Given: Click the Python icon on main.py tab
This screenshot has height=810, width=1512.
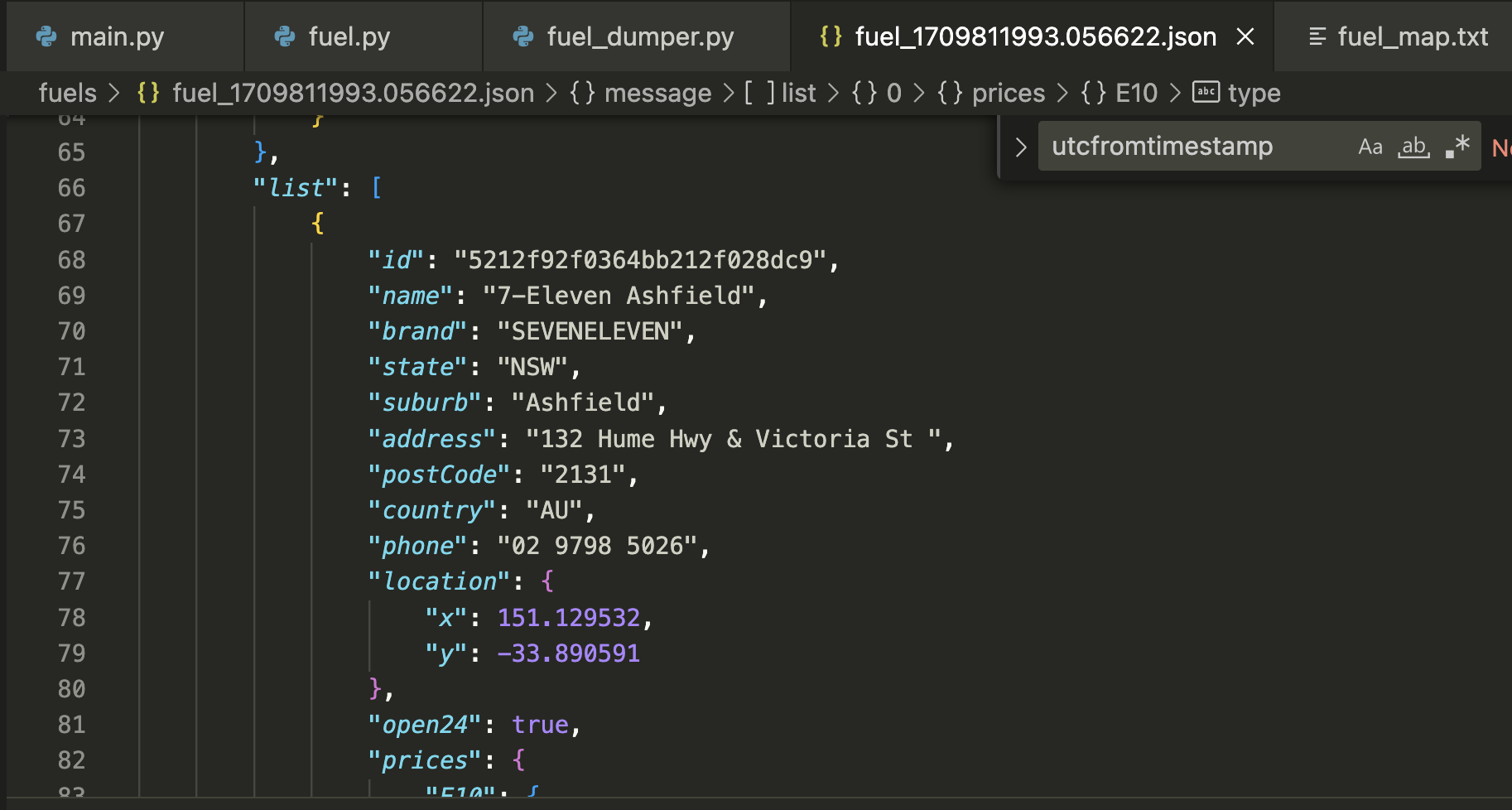Looking at the screenshot, I should point(46,36).
